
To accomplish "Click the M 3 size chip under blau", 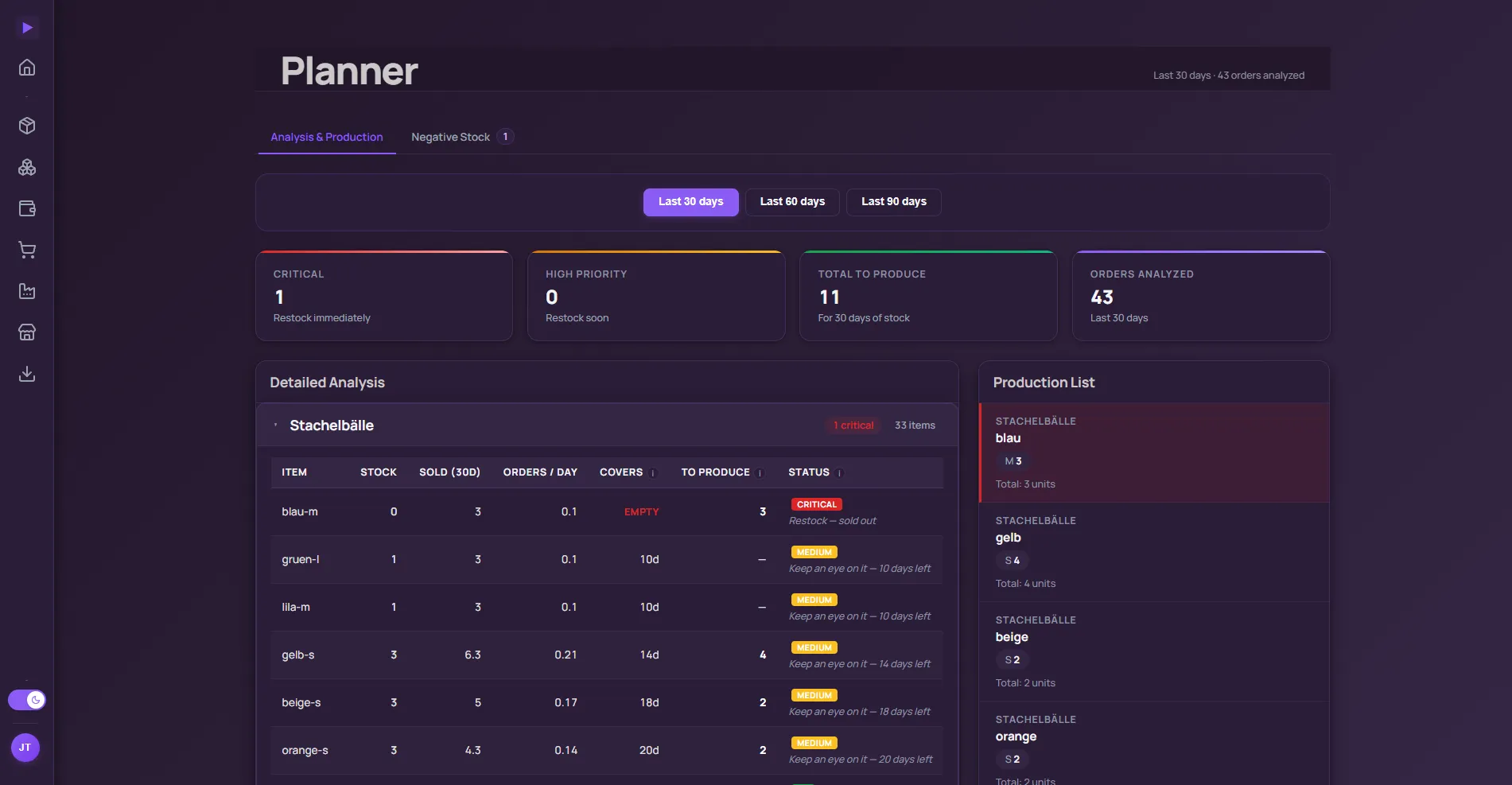I will 1013,461.
